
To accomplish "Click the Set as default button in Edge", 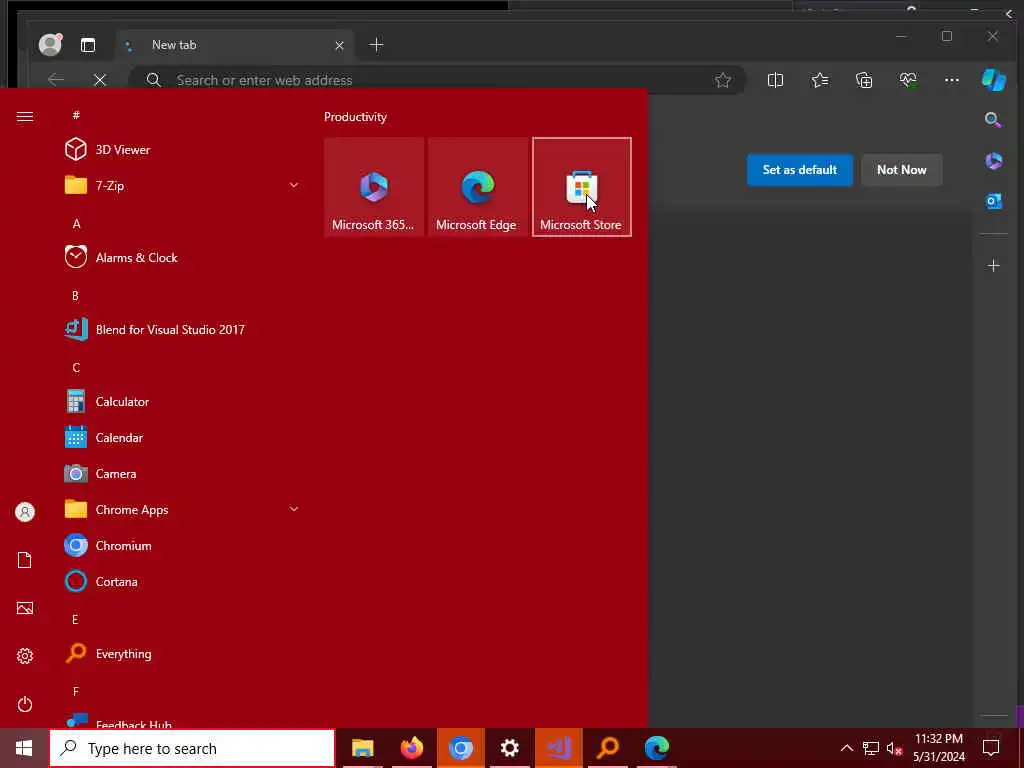I will click(x=799, y=170).
